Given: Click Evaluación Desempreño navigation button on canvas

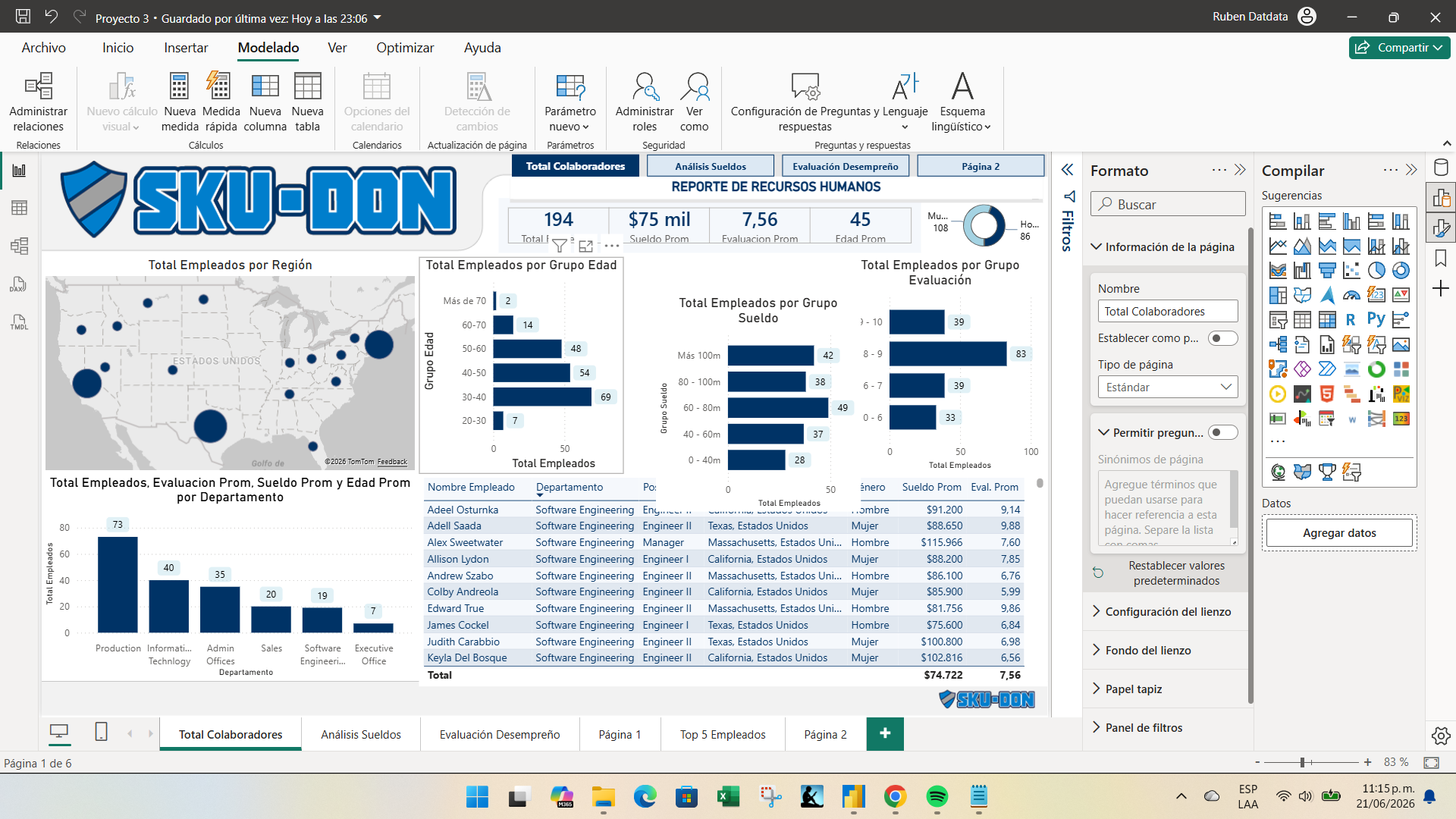Looking at the screenshot, I should pos(845,166).
